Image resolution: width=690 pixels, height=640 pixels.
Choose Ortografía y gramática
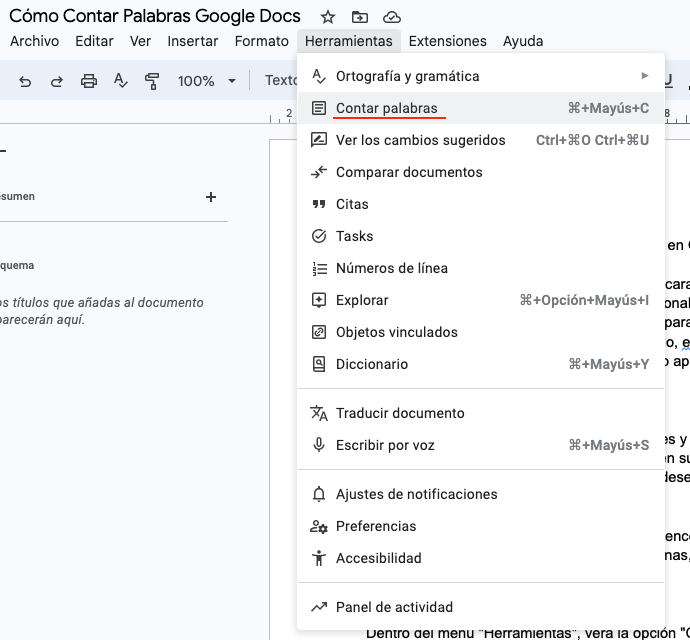click(481, 76)
